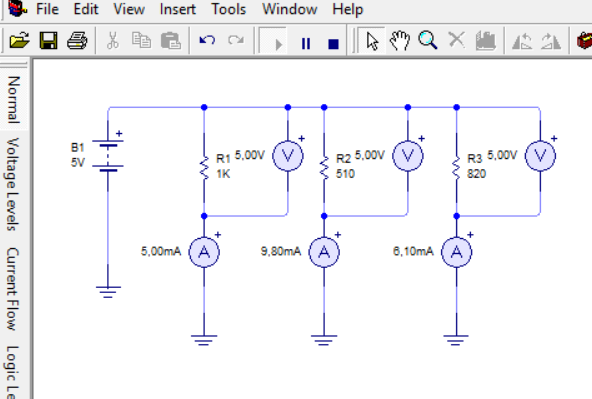Click the application icon in the menu bar
The width and height of the screenshot is (592, 399).
[x=18, y=8]
